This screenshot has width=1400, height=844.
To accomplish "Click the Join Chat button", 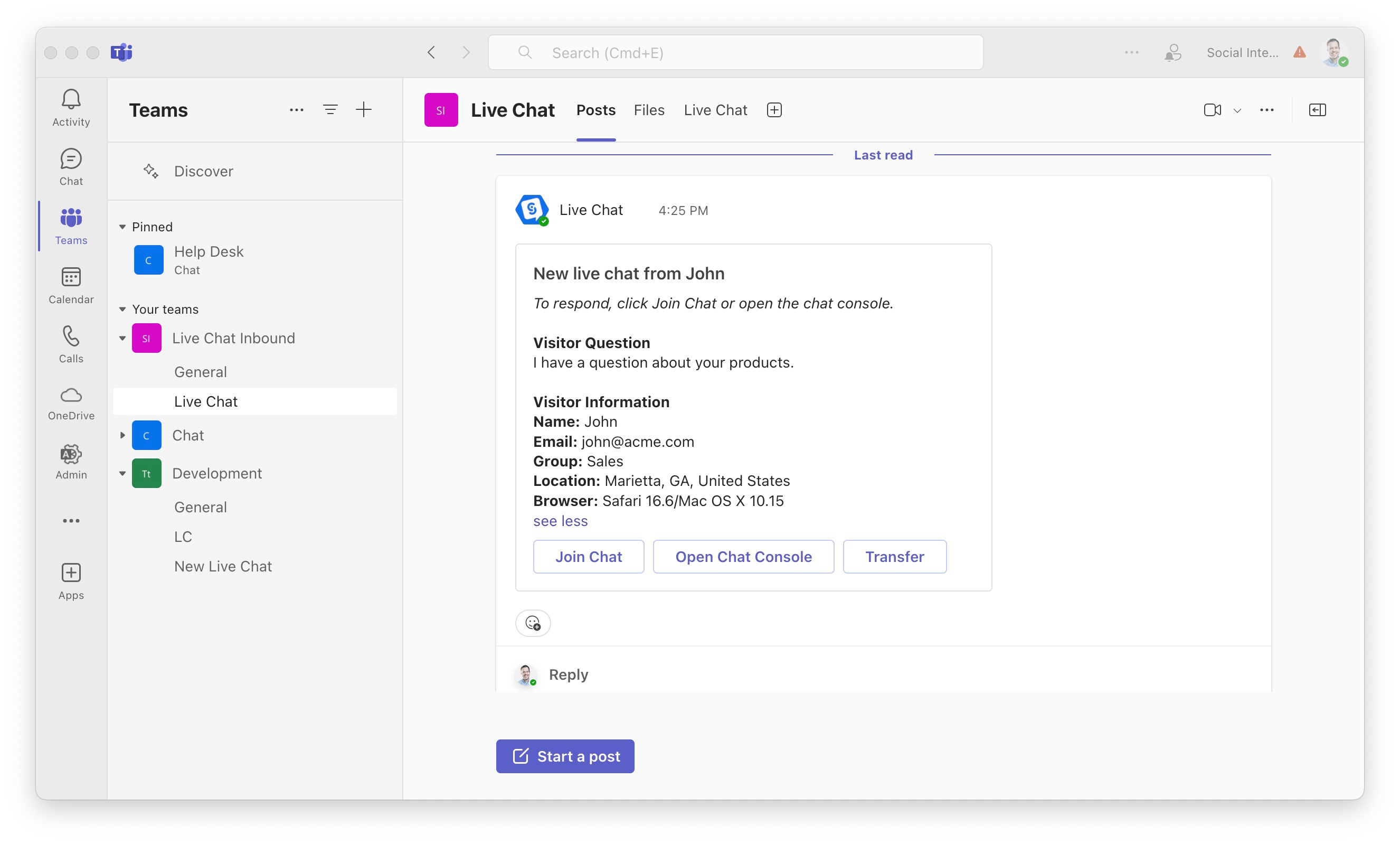I will tap(589, 556).
